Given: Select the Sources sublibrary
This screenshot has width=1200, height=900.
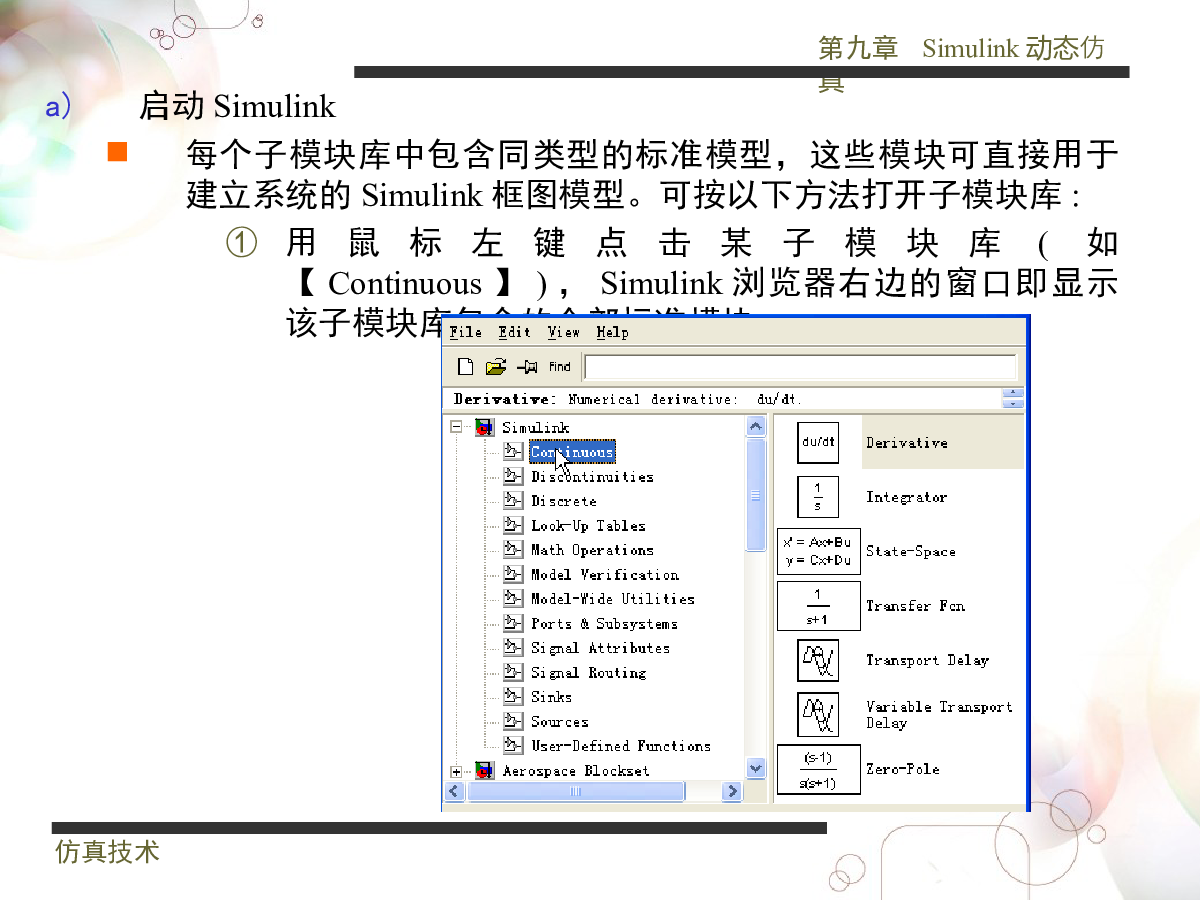Looking at the screenshot, I should tap(559, 722).
